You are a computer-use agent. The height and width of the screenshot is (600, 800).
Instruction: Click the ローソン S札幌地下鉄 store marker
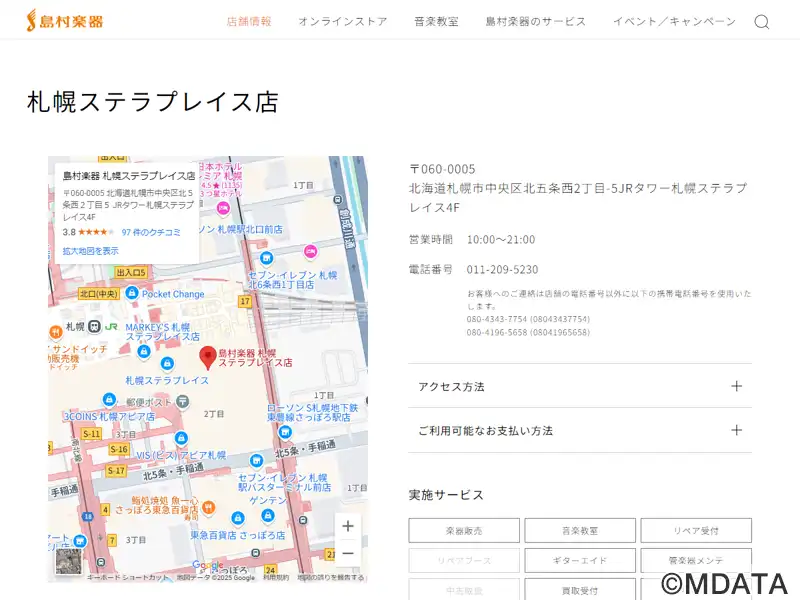pyautogui.click(x=285, y=433)
